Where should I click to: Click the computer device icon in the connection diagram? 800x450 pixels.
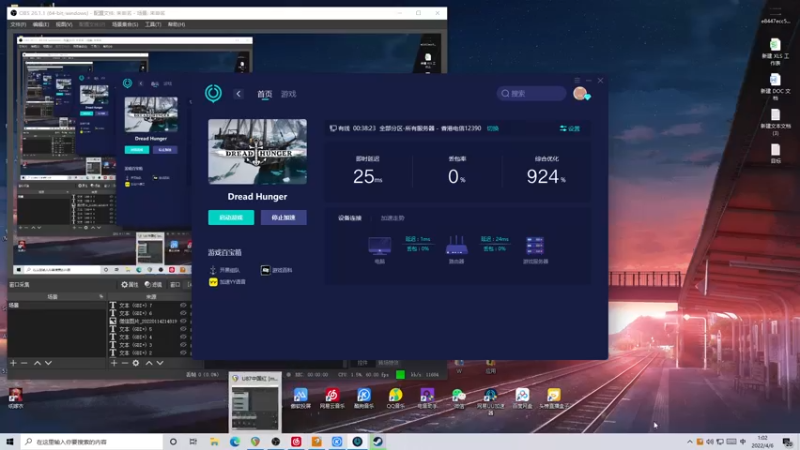[380, 245]
